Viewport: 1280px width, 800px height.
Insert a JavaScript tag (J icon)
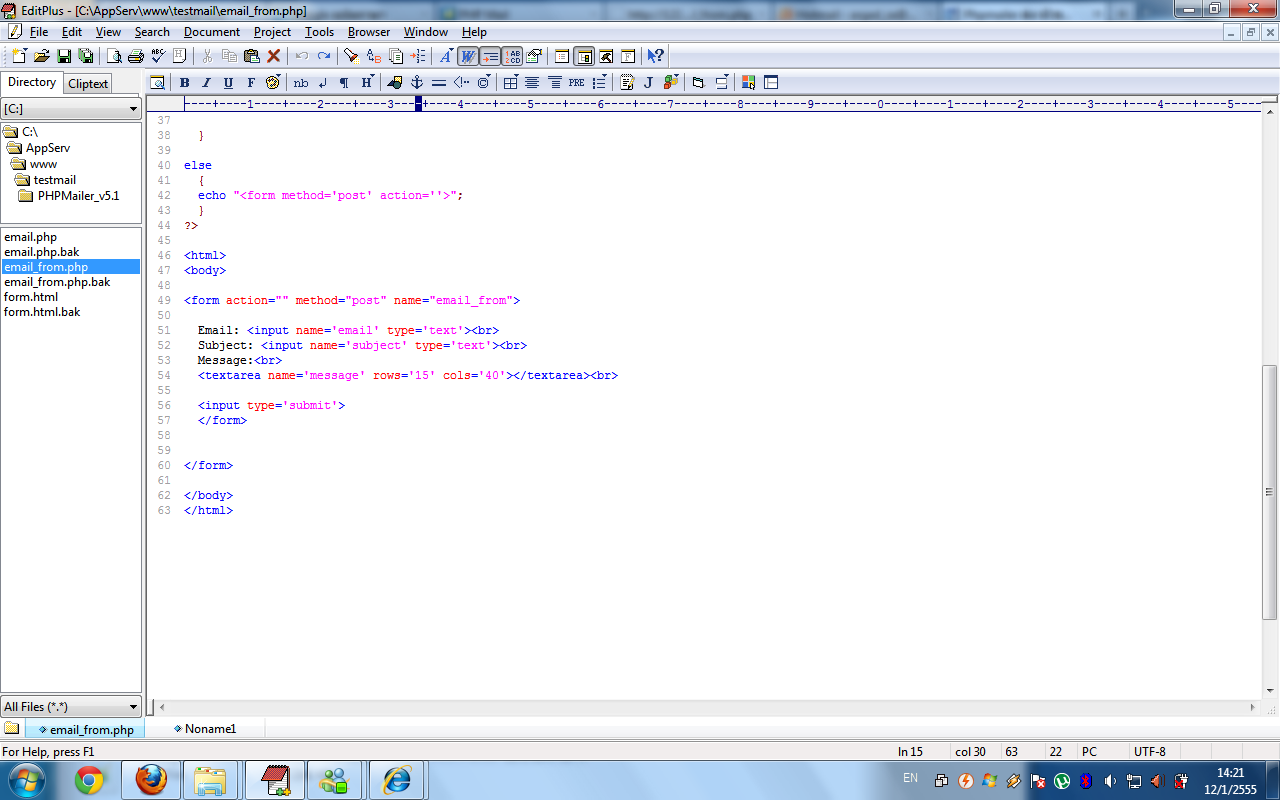(x=649, y=83)
